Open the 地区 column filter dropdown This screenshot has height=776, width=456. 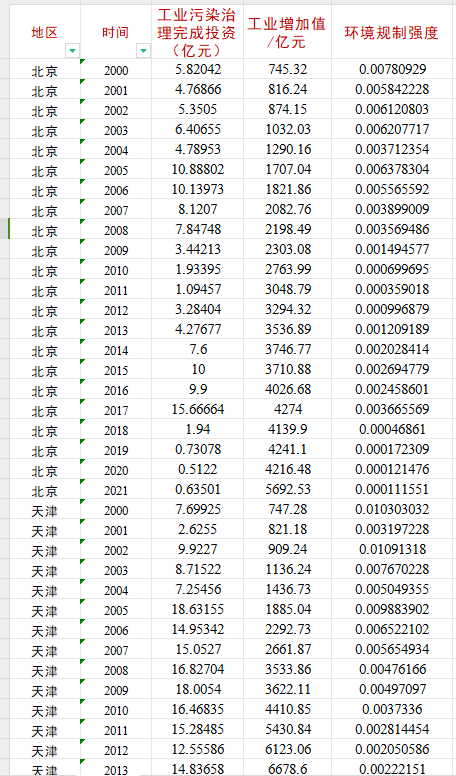tap(73, 50)
